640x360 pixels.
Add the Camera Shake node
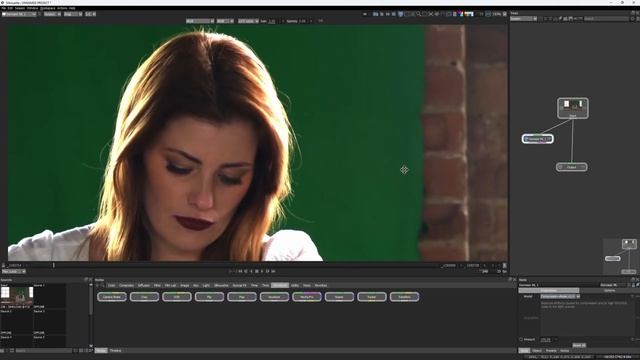112,297
